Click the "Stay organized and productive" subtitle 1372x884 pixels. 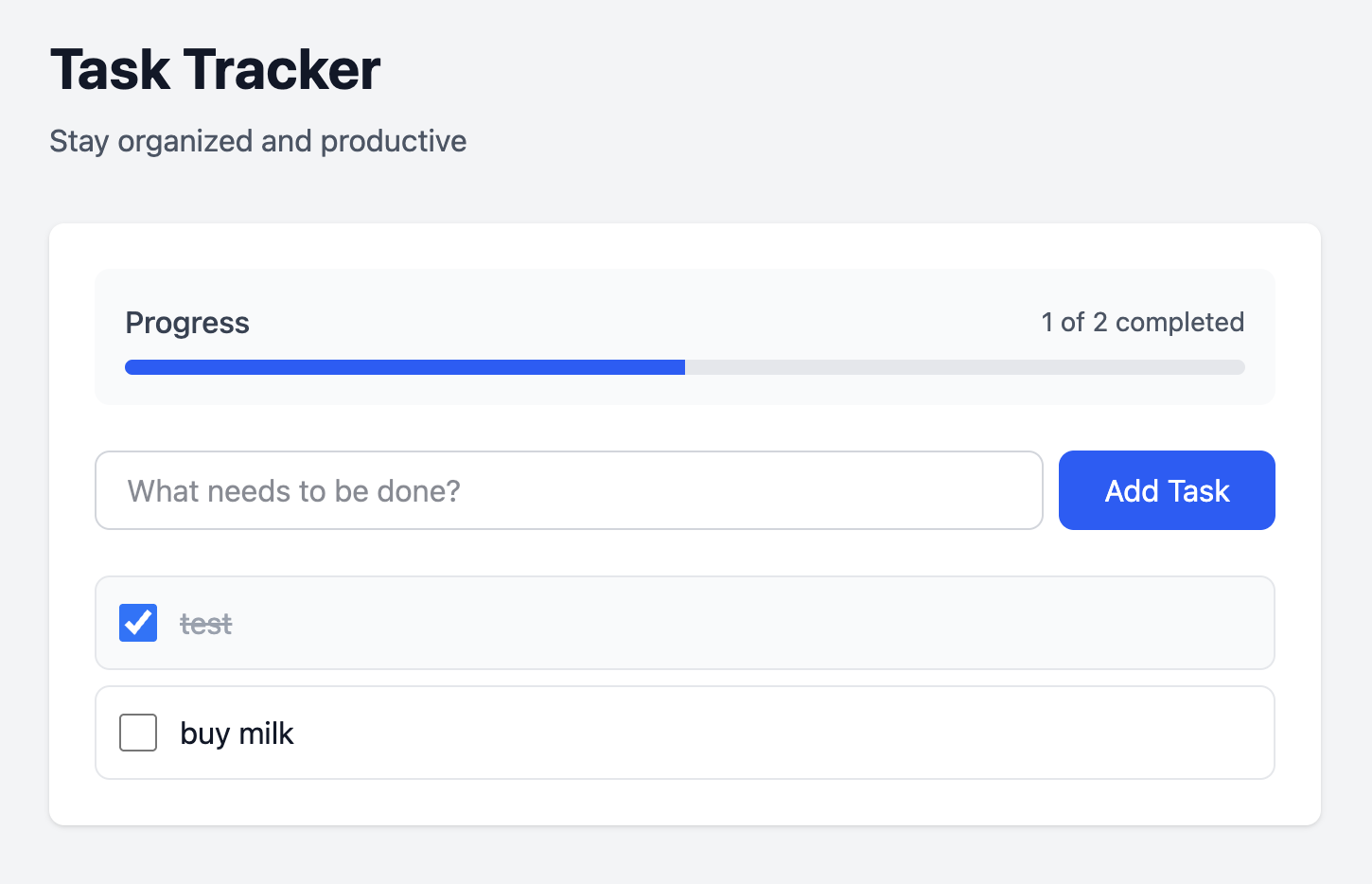[257, 141]
